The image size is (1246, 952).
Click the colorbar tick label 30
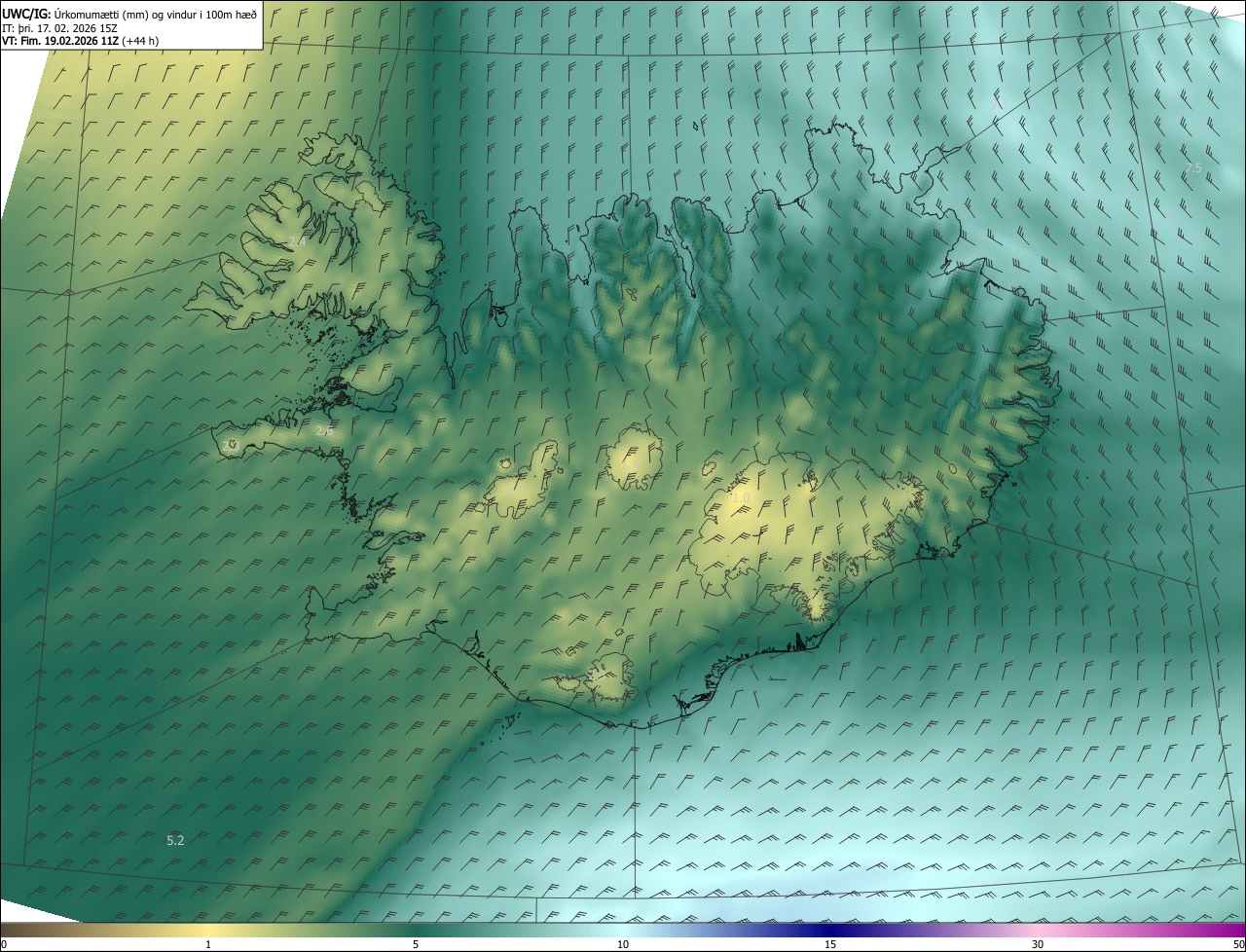pyautogui.click(x=1038, y=944)
